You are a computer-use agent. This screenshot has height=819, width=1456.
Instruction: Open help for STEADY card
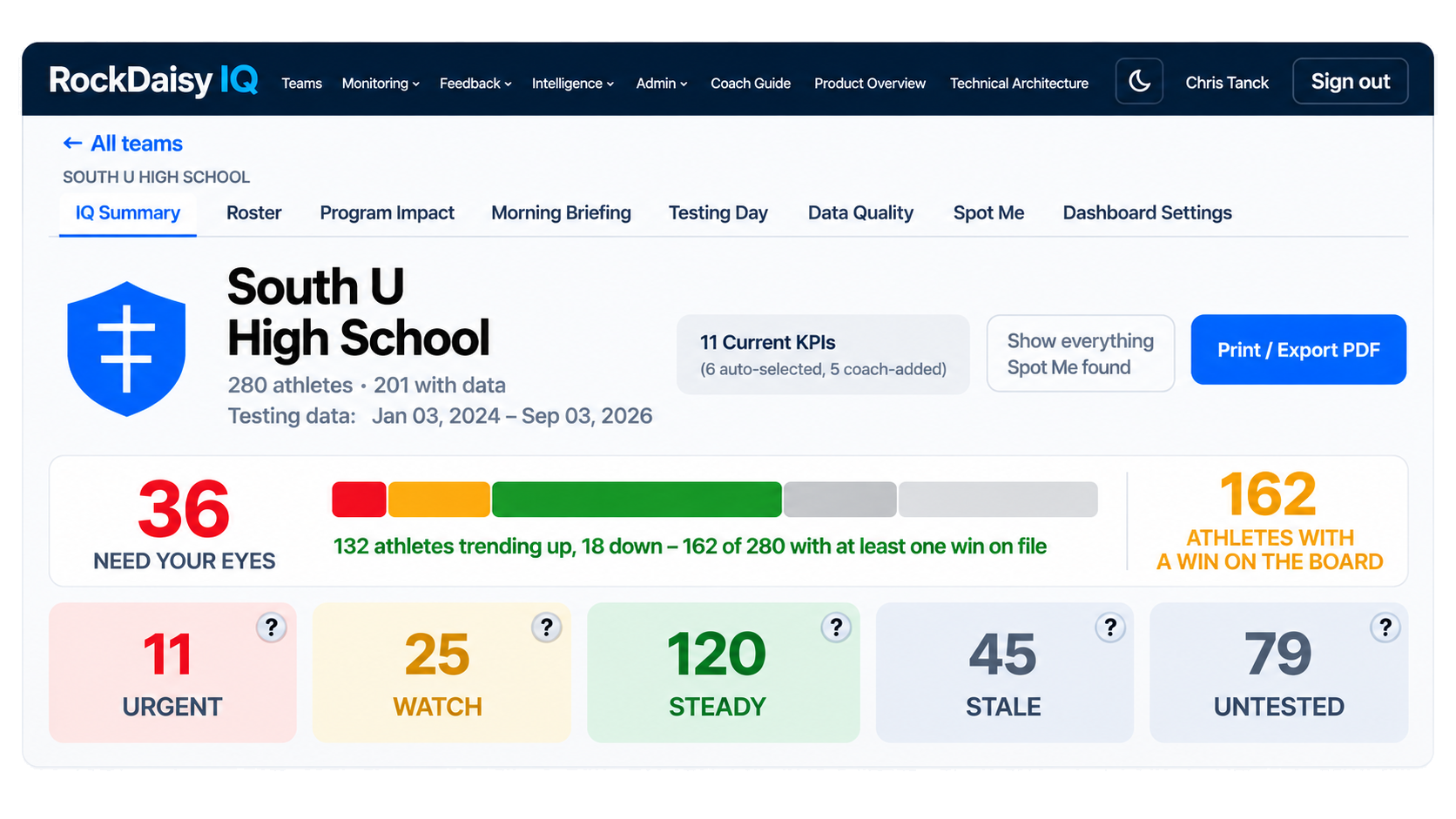pyautogui.click(x=836, y=627)
